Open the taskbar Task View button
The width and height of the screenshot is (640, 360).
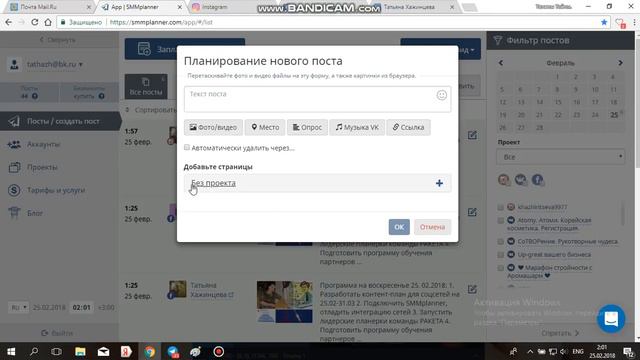pyautogui.click(x=57, y=351)
